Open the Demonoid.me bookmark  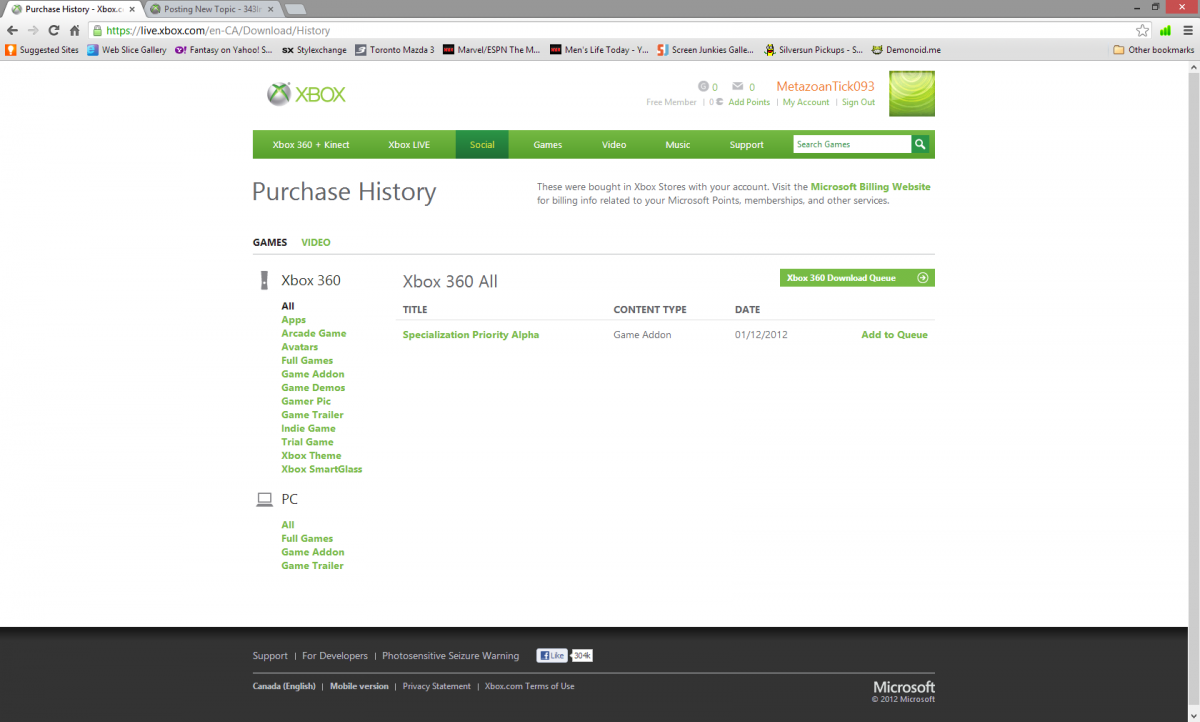[906, 49]
